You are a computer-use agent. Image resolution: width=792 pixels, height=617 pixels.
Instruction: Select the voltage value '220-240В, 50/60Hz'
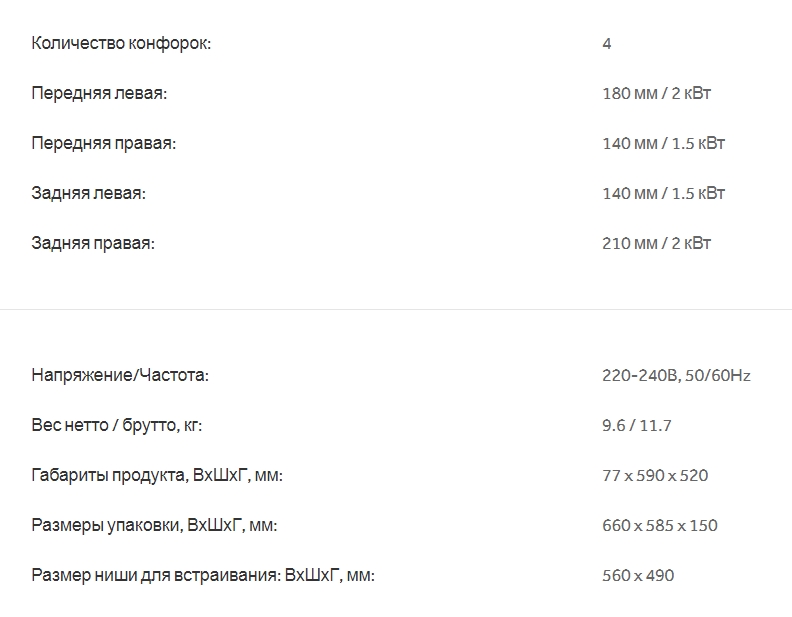676,376
